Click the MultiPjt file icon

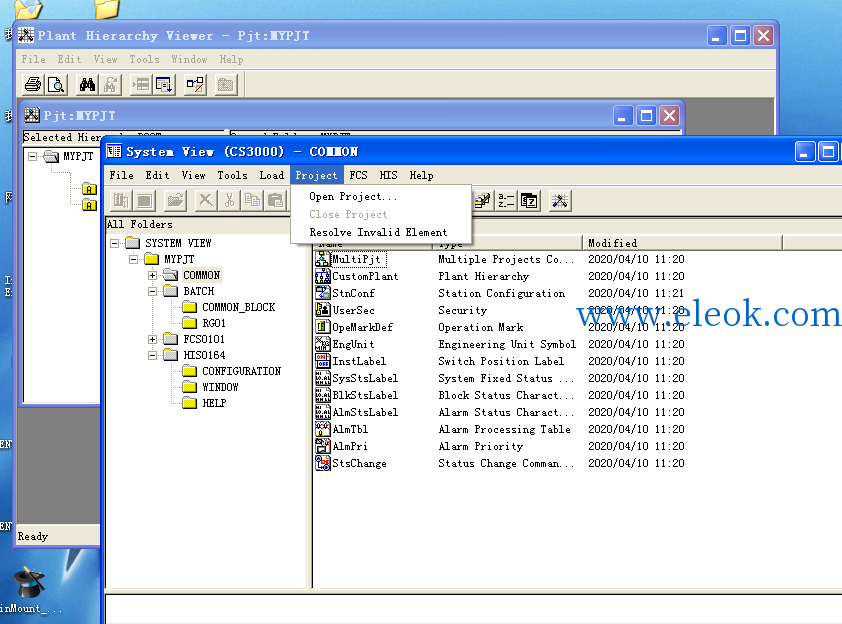[322, 259]
